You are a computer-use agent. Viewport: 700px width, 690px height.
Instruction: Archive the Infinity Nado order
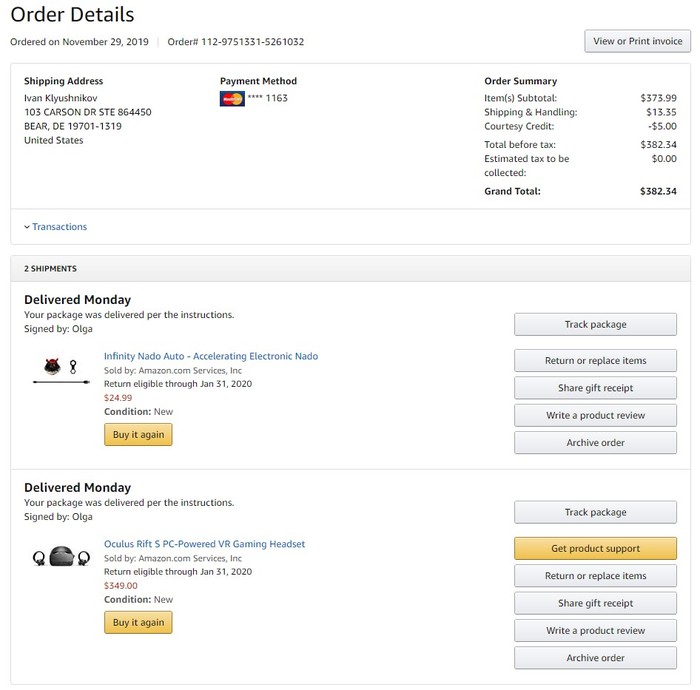(595, 443)
